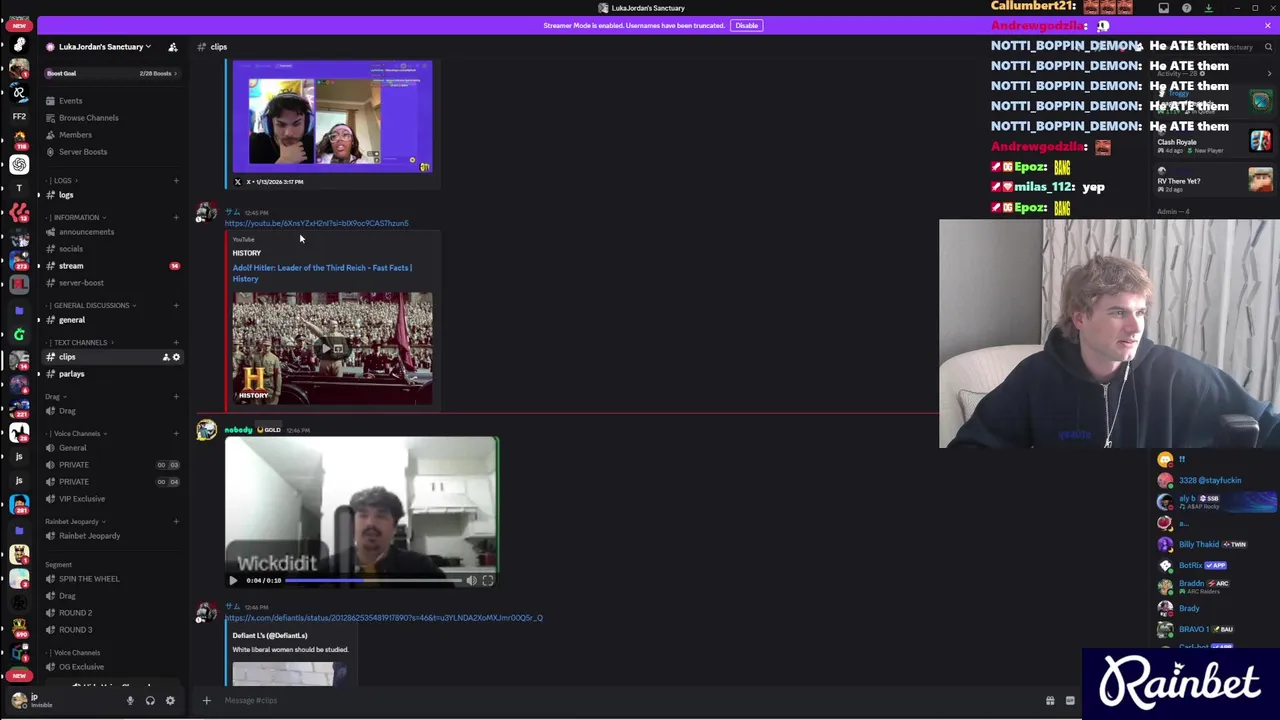Click invite people icon beside server name

[173, 47]
